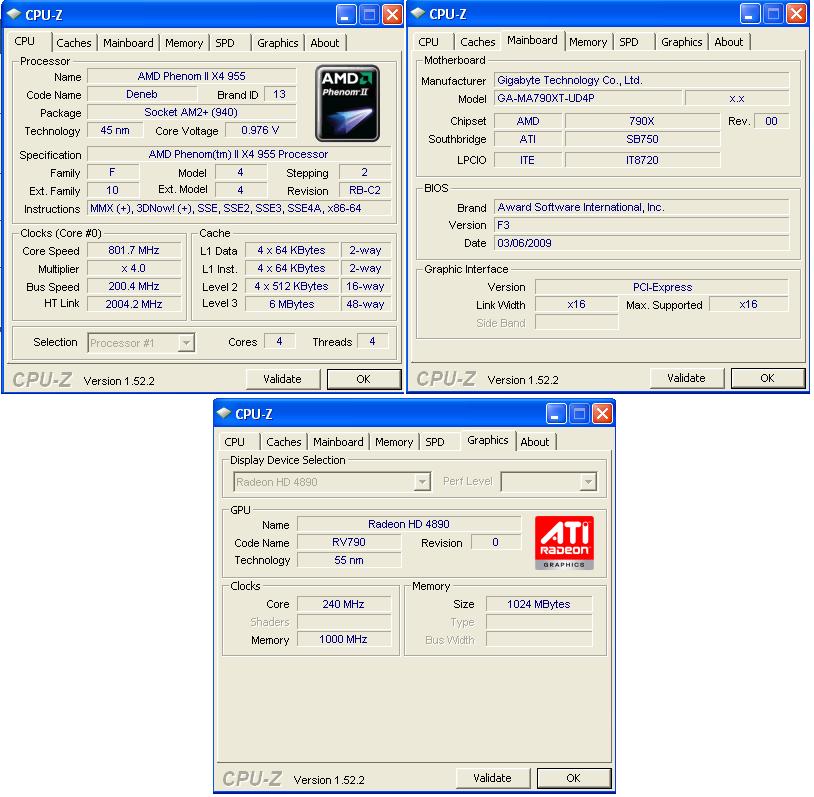This screenshot has width=814, height=797.
Task: Switch to Mainboard tab in CPU window
Action: tap(128, 43)
